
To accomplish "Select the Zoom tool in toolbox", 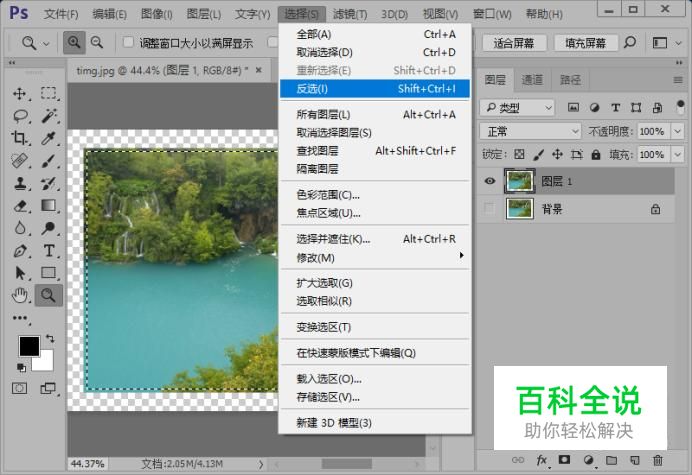I will coord(49,295).
